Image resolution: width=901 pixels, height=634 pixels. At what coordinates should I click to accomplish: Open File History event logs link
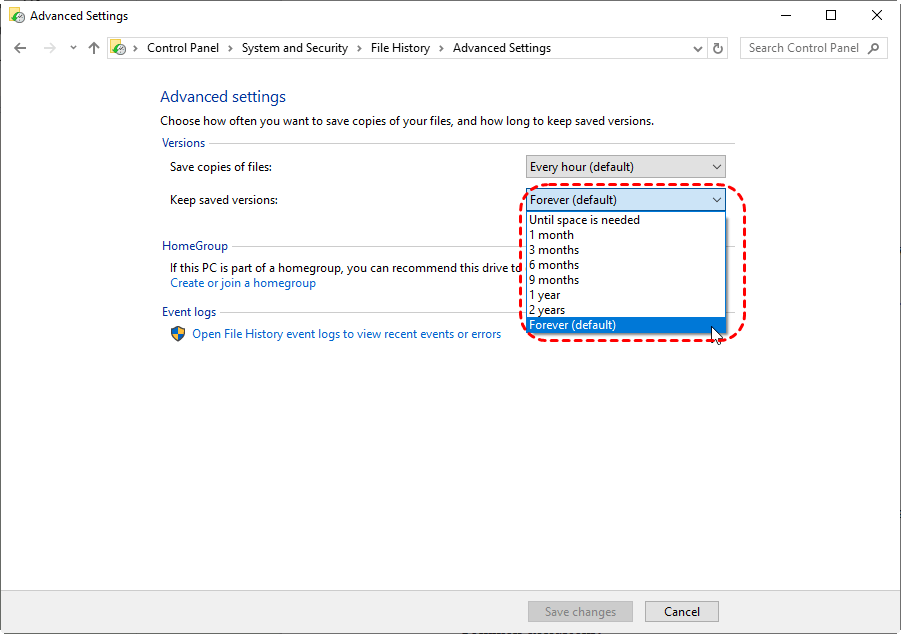[346, 334]
